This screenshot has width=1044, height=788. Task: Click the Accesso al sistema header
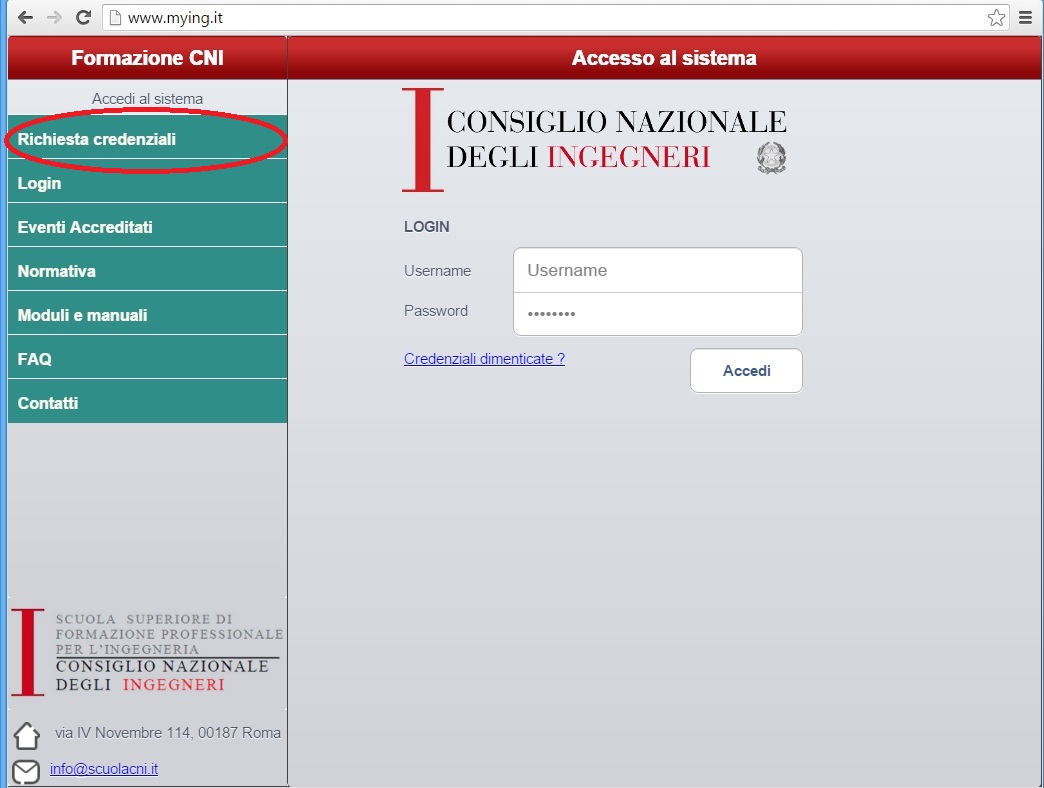click(664, 58)
